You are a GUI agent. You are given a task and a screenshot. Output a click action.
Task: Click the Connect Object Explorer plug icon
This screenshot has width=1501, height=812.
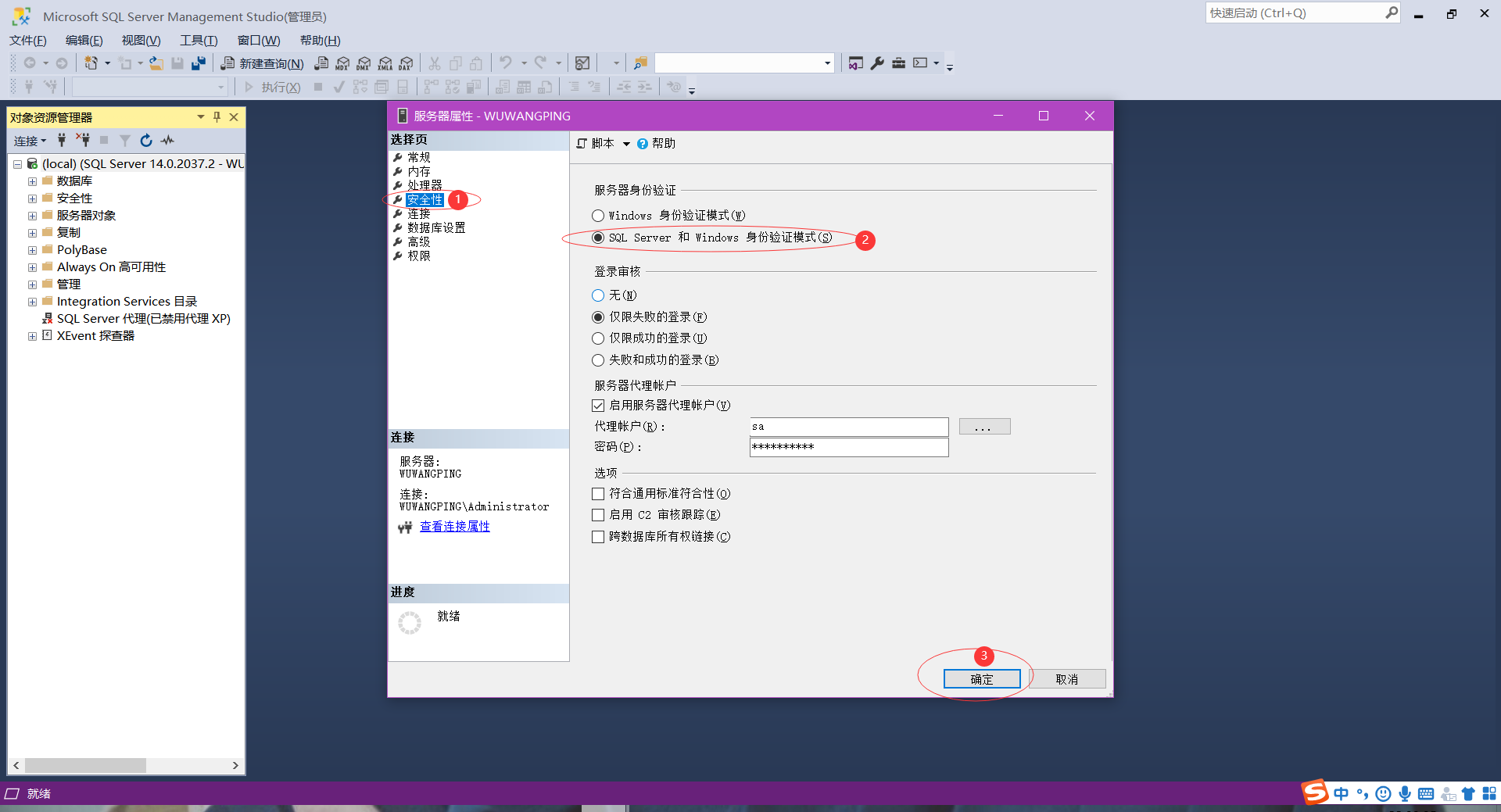click(62, 141)
